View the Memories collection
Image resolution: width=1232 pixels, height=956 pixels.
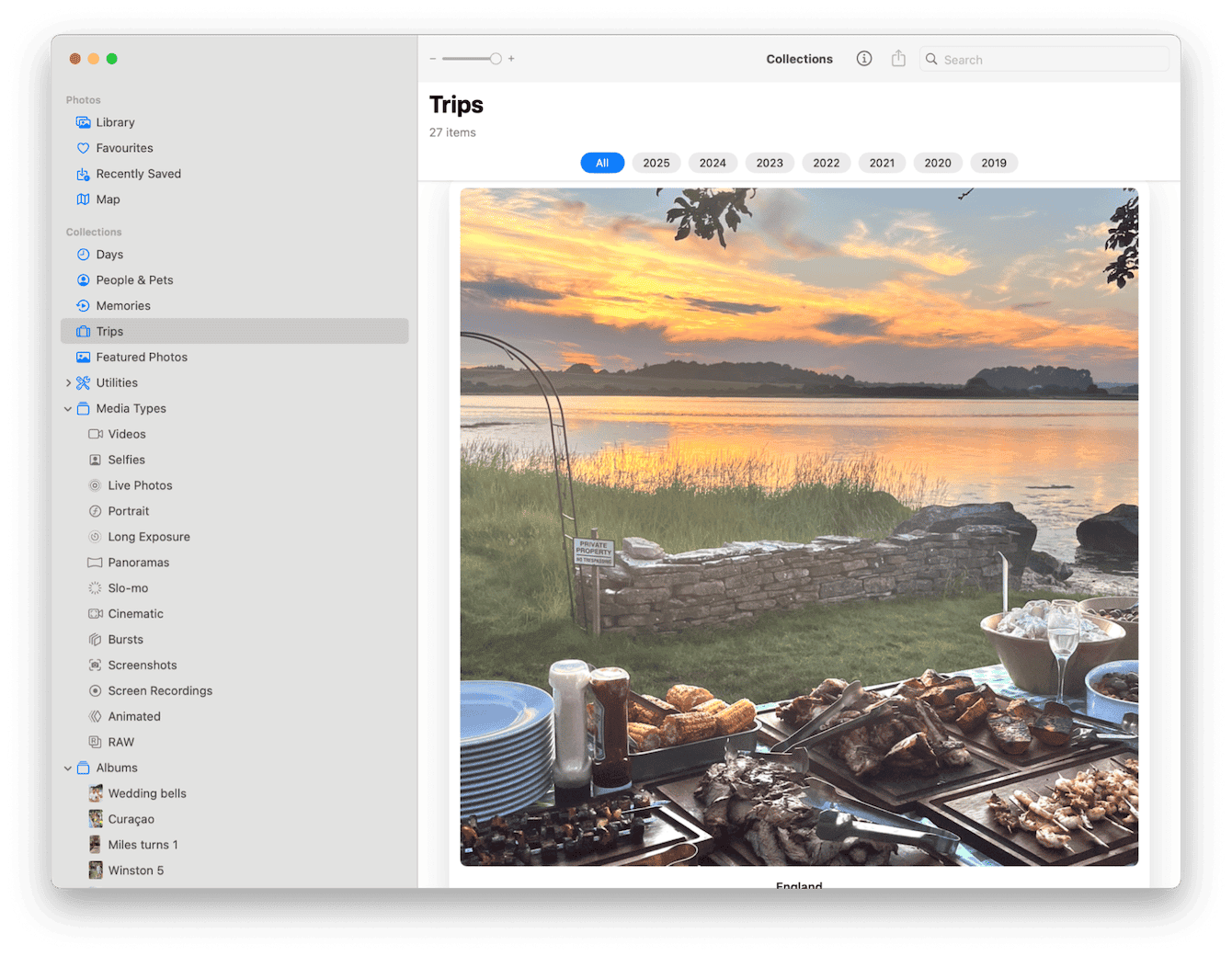pos(123,305)
